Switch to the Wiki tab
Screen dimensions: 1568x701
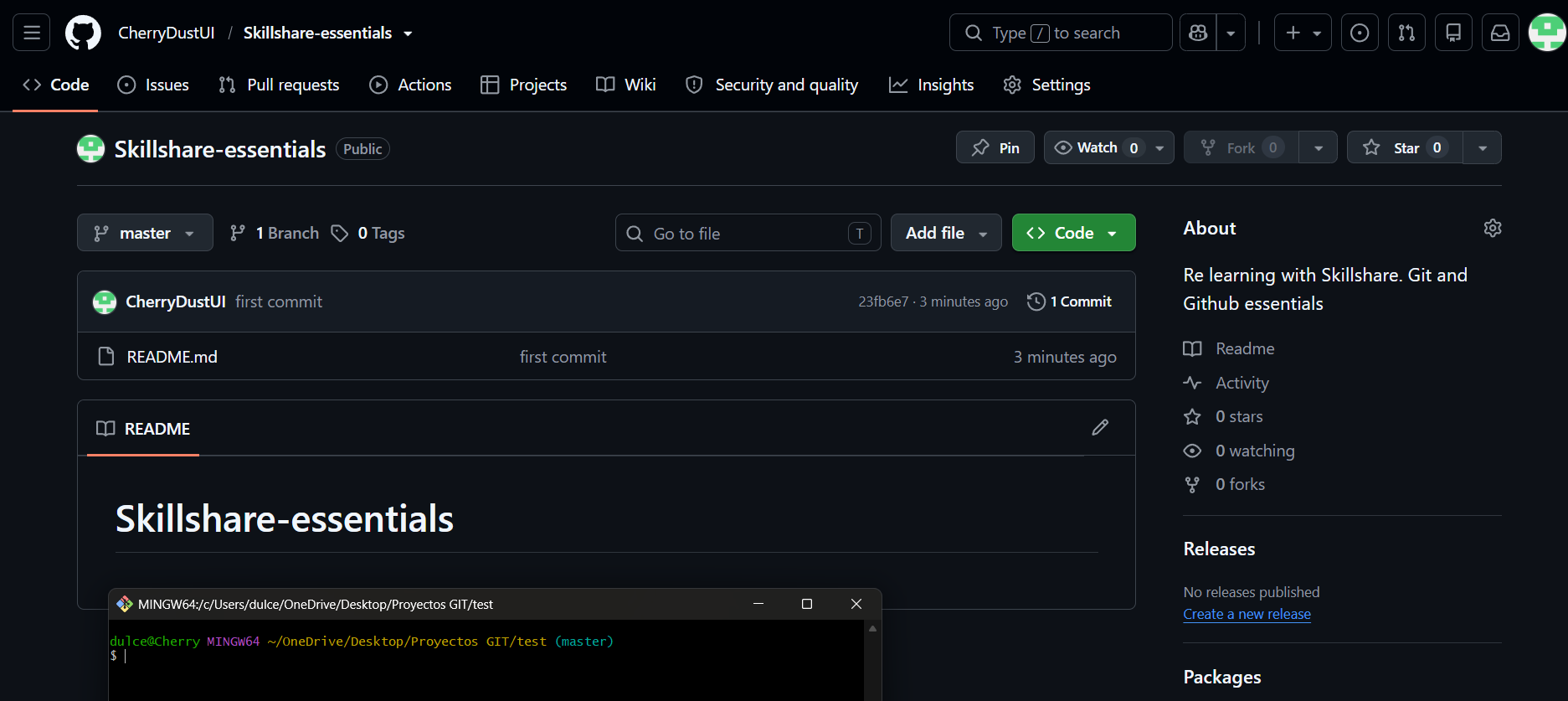625,85
